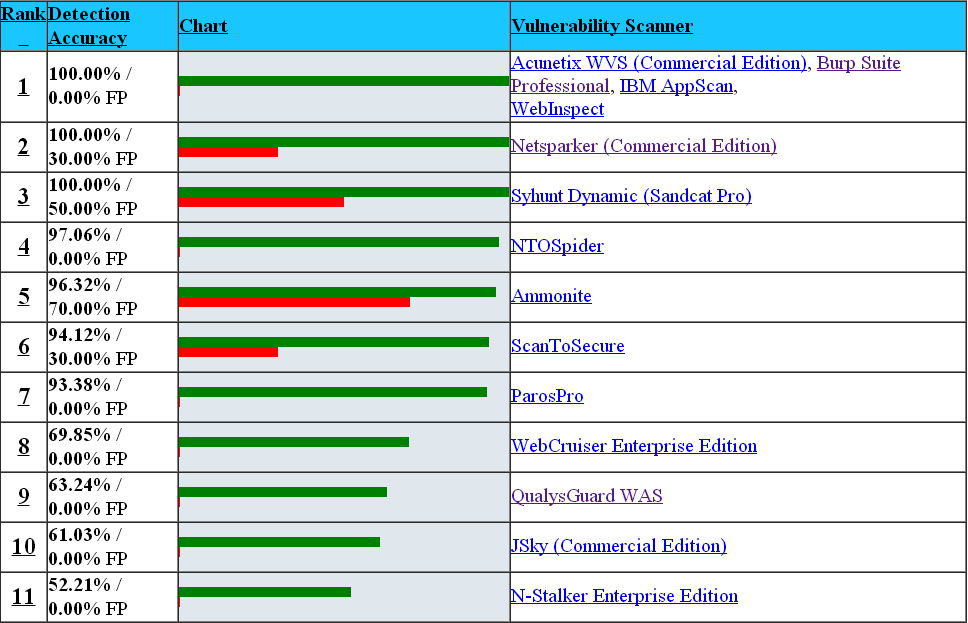The height and width of the screenshot is (623, 968).
Task: Select the 100.00% / 50.00% FP cell
Action: coord(112,197)
